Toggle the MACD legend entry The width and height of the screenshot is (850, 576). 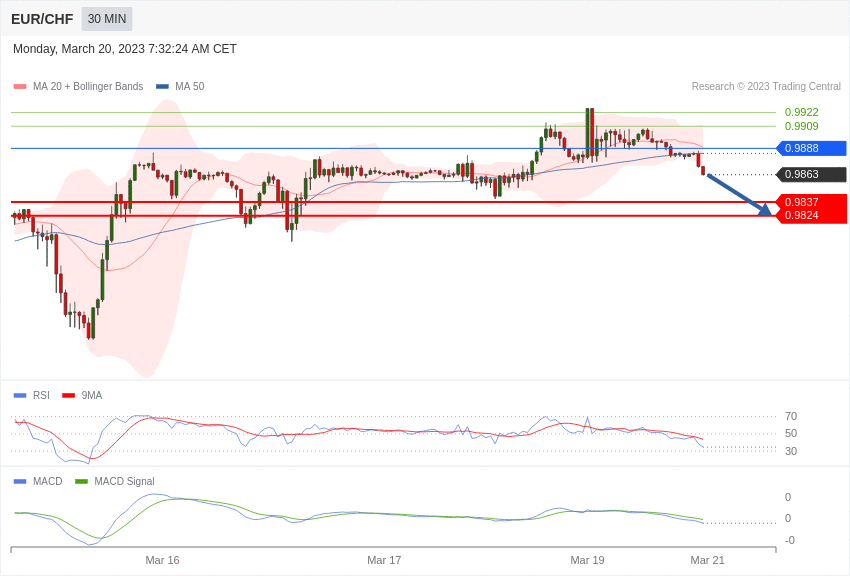point(38,481)
